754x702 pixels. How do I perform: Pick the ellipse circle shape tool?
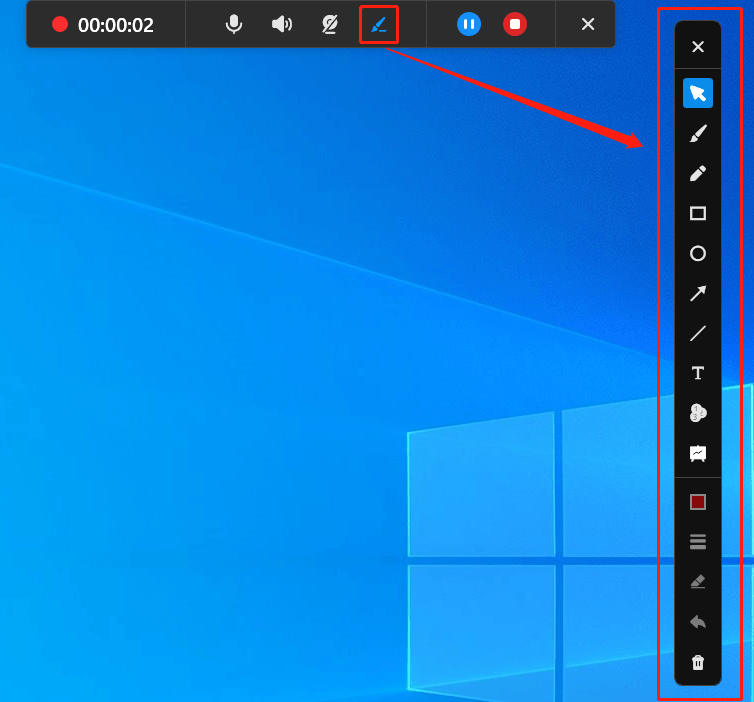point(698,253)
